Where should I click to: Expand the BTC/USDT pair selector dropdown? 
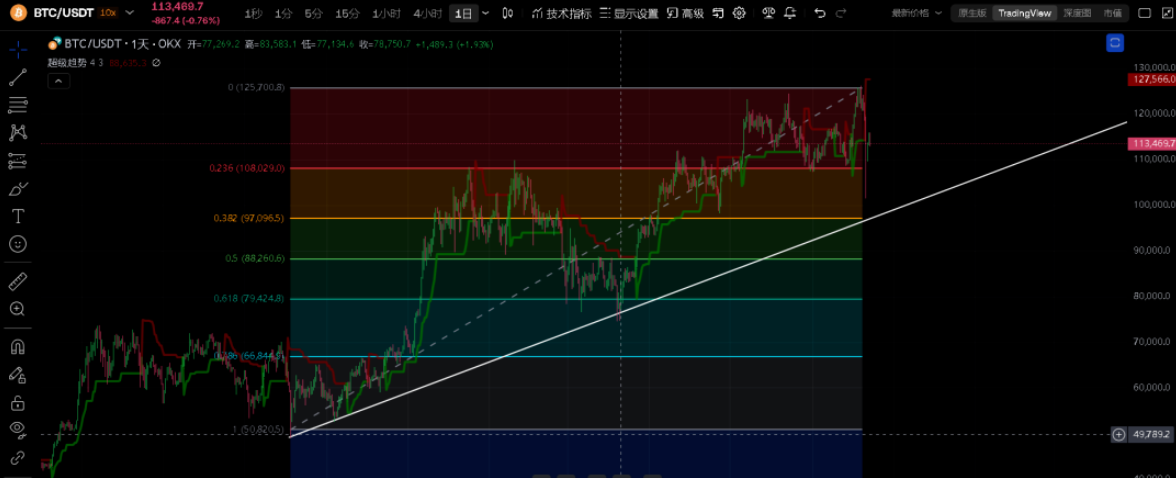point(130,13)
